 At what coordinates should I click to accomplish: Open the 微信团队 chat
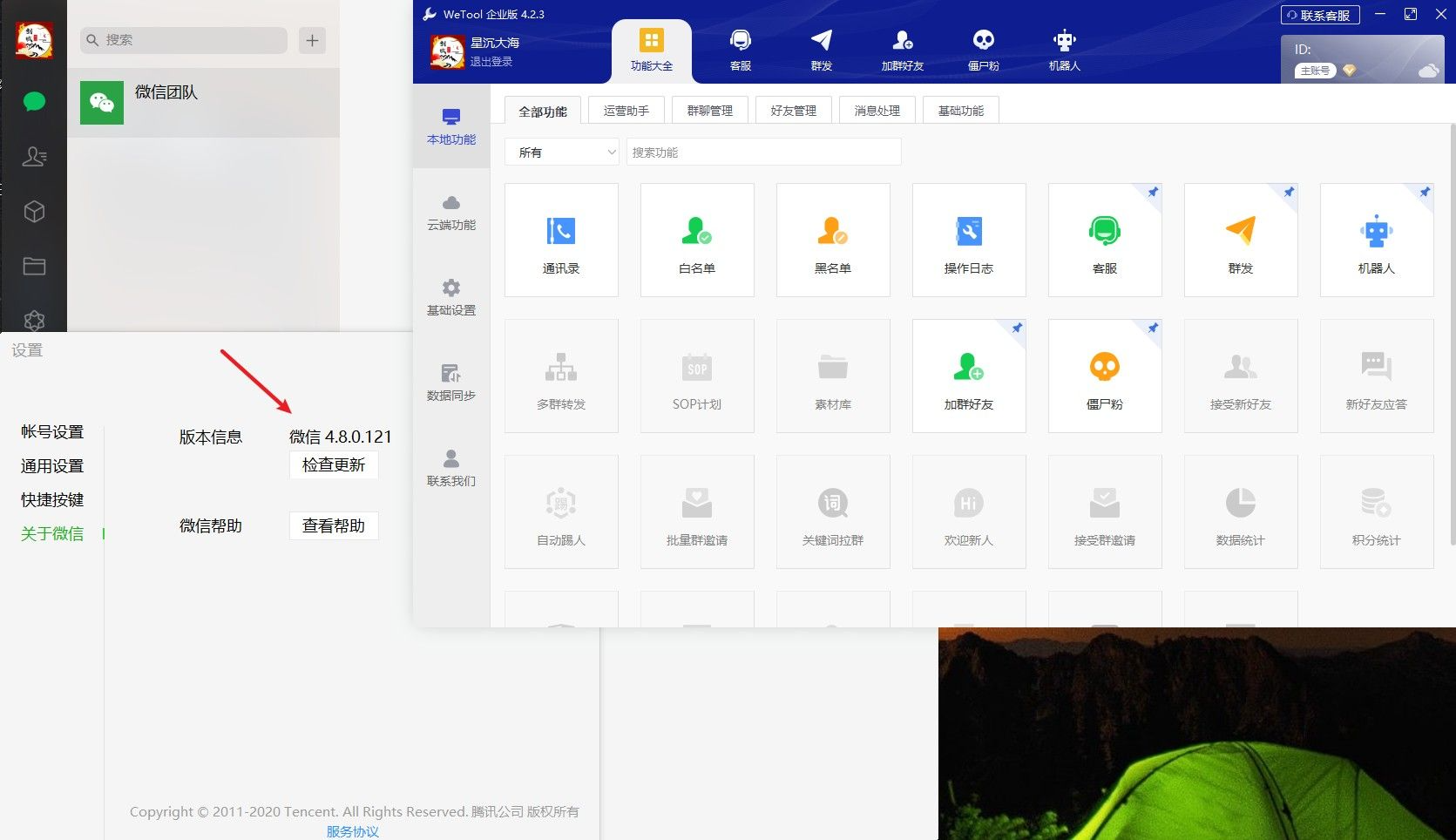tap(203, 103)
